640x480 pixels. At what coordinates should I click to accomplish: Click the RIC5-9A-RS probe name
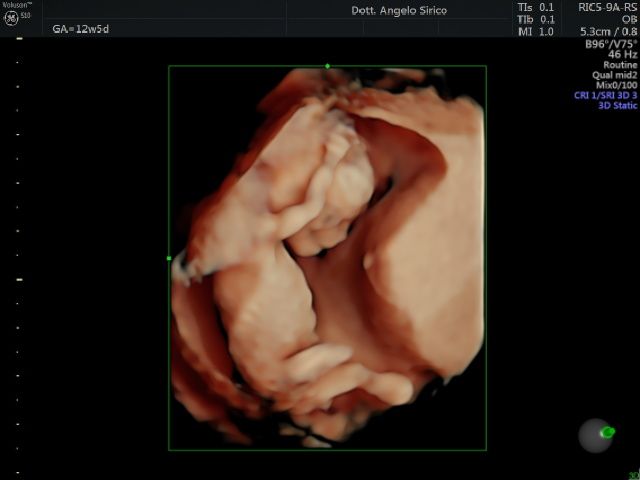tap(608, 6)
